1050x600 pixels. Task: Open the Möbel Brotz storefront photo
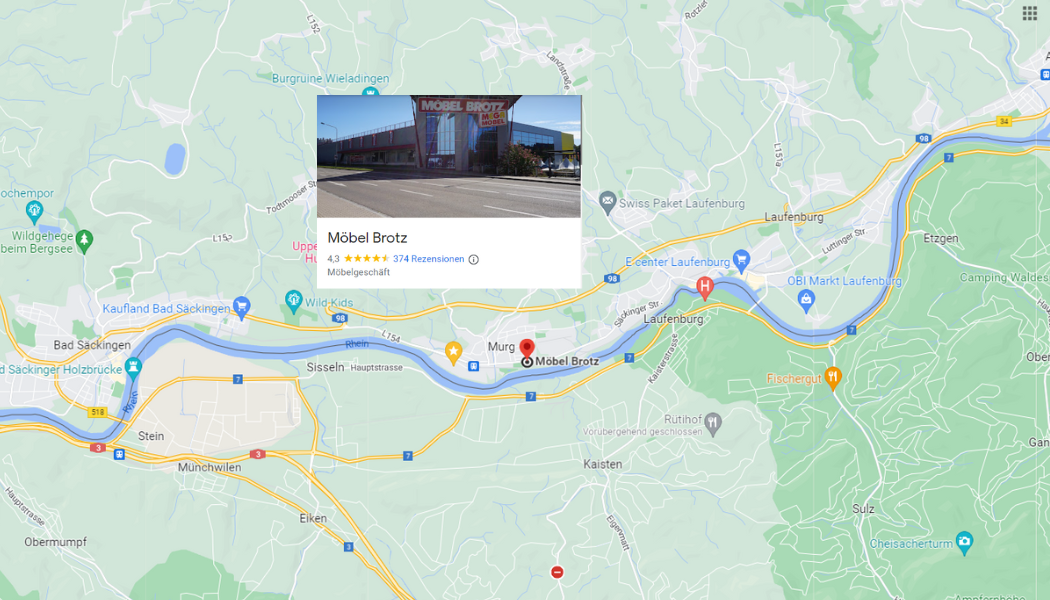tap(449, 156)
